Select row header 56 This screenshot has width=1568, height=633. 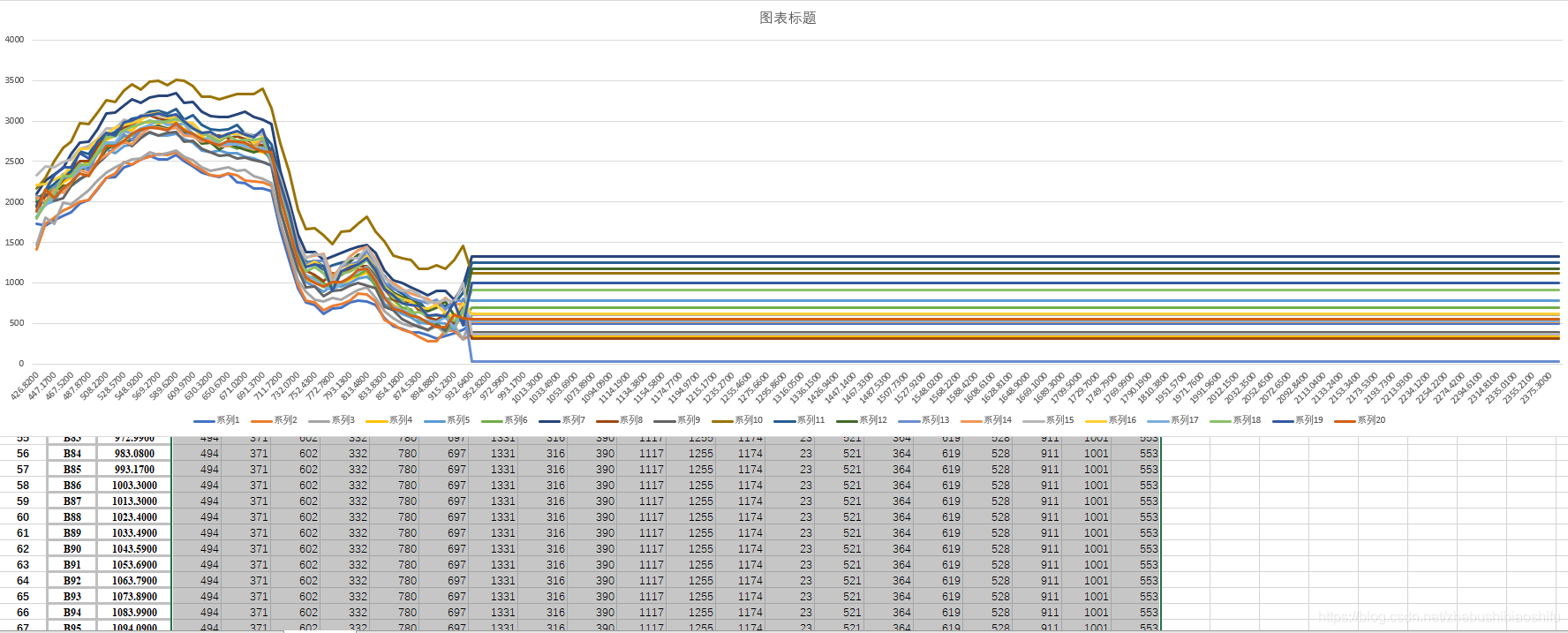click(x=23, y=454)
